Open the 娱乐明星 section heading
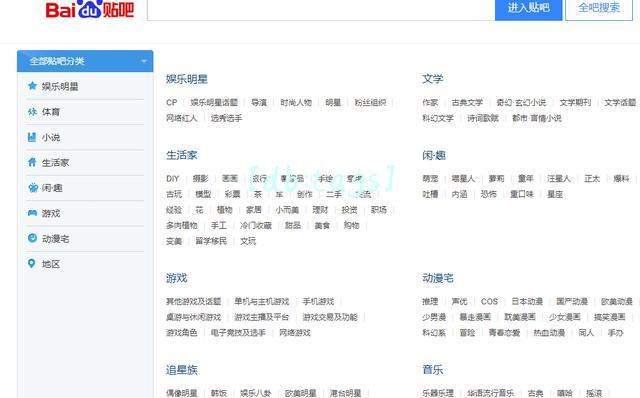The image size is (640, 398). point(187,79)
